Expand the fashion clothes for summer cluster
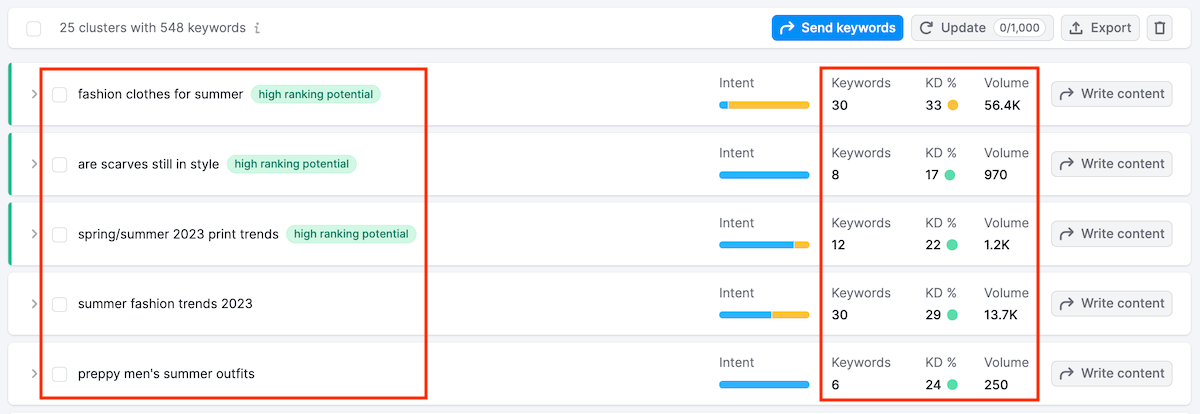Viewport: 1200px width, 414px height. [34, 94]
